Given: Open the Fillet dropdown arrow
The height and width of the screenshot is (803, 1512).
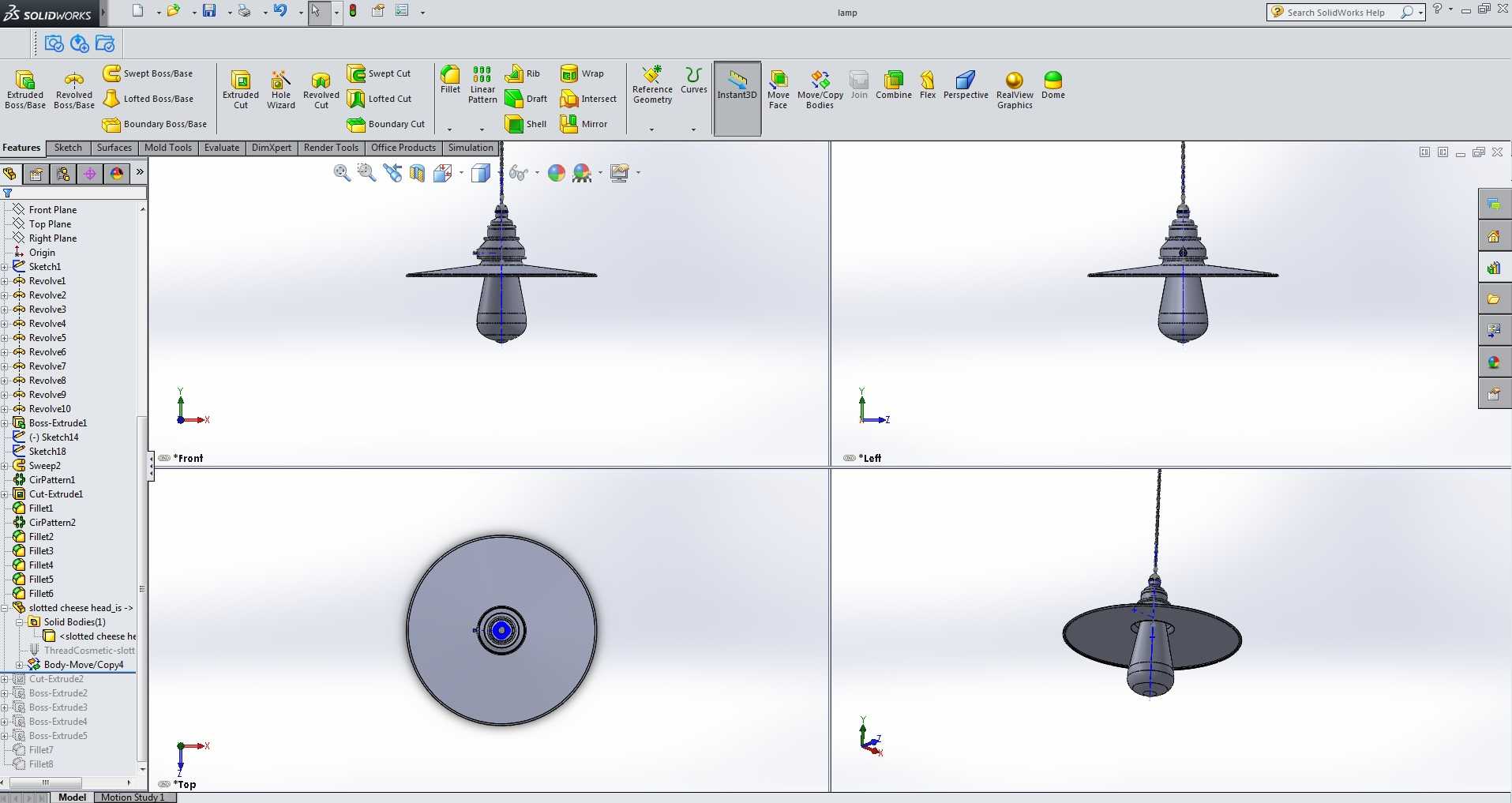Looking at the screenshot, I should pyautogui.click(x=449, y=129).
